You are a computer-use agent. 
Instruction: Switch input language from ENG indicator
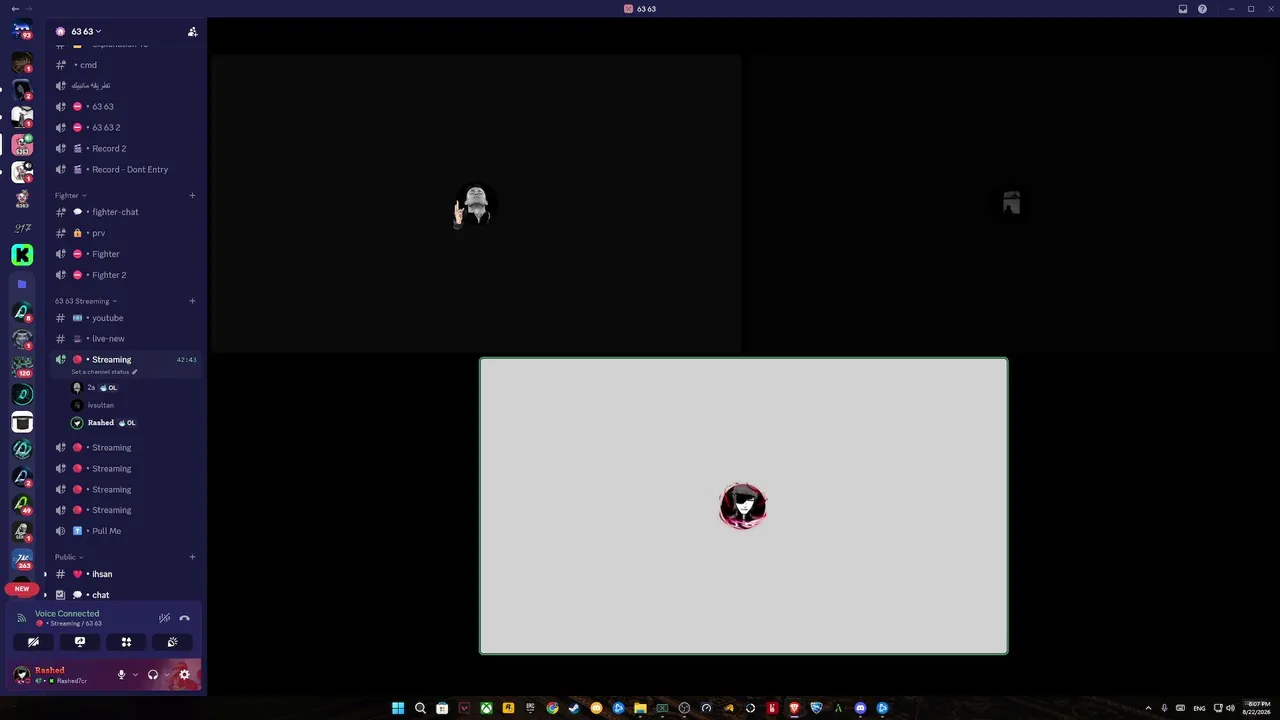coord(1199,708)
